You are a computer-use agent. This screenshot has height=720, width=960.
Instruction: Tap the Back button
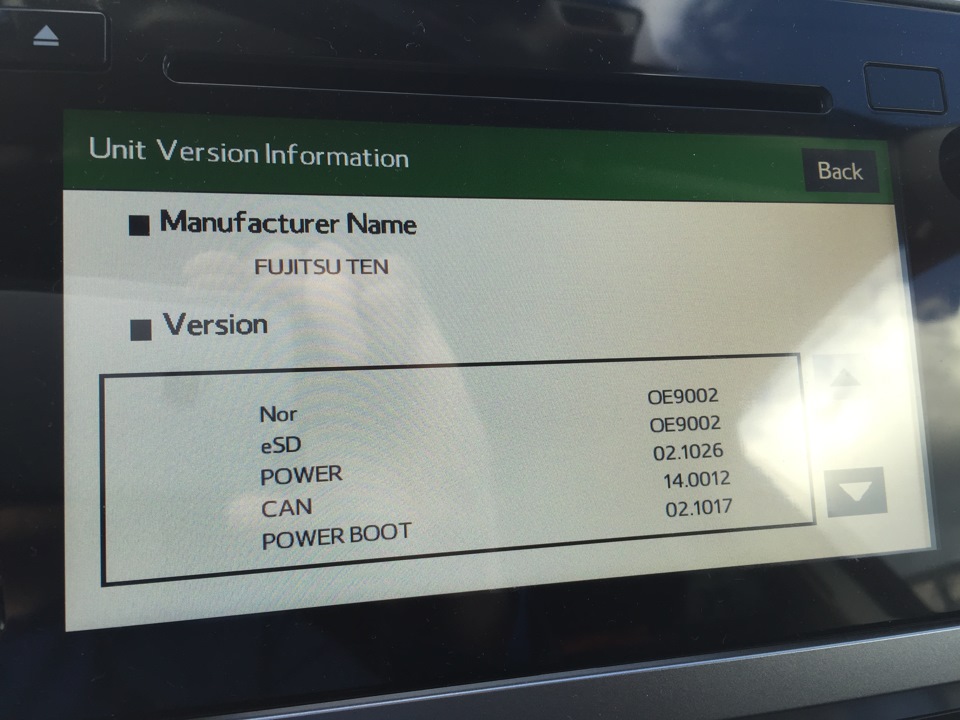pyautogui.click(x=840, y=171)
